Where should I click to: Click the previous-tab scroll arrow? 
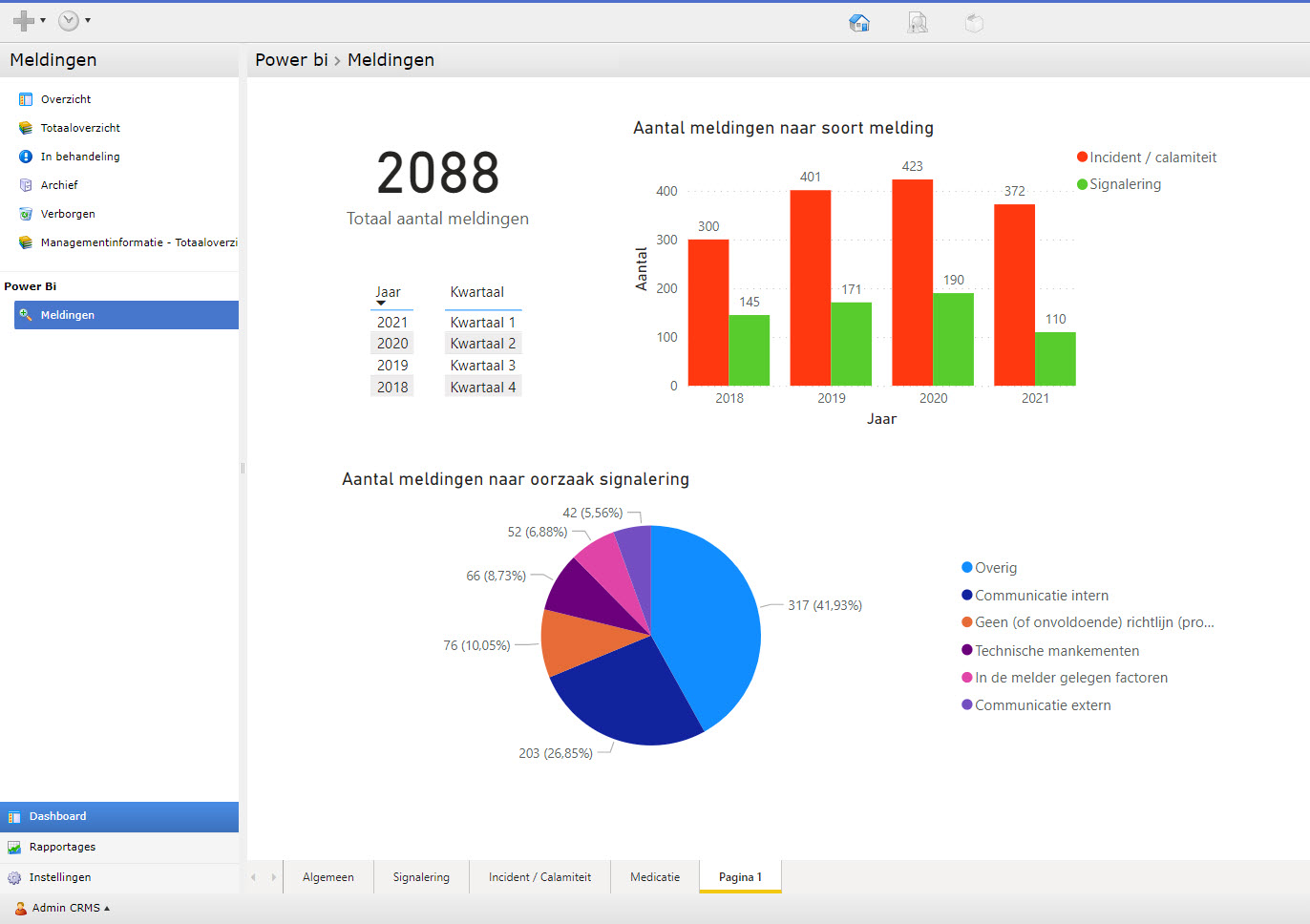click(x=253, y=877)
